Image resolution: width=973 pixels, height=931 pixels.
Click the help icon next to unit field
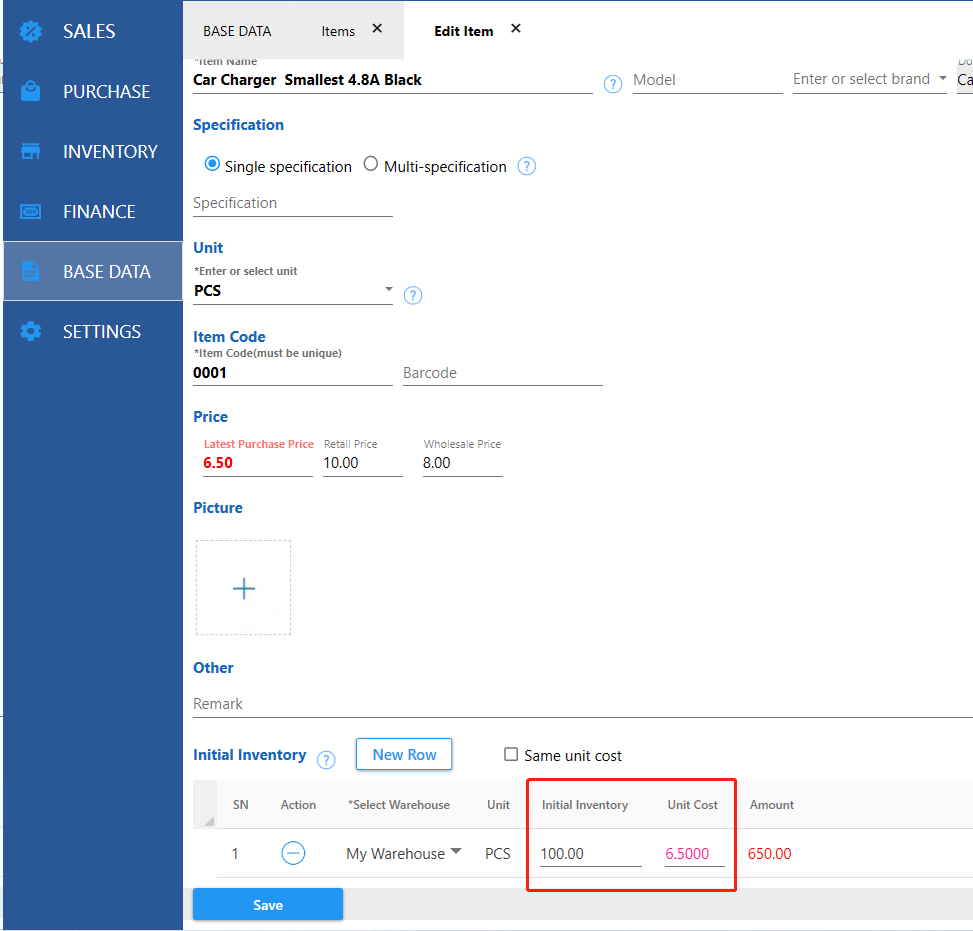coord(412,295)
